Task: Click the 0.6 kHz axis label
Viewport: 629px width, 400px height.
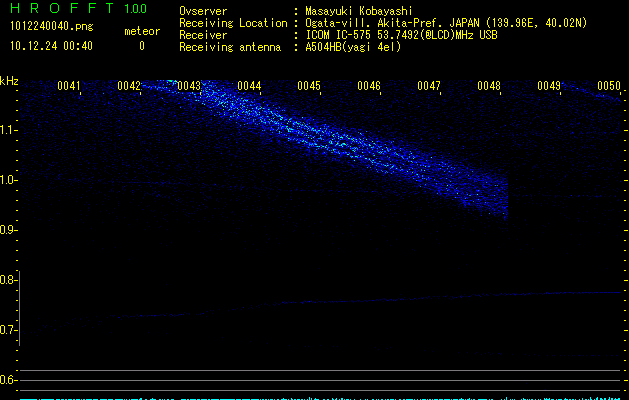Action: point(7,380)
